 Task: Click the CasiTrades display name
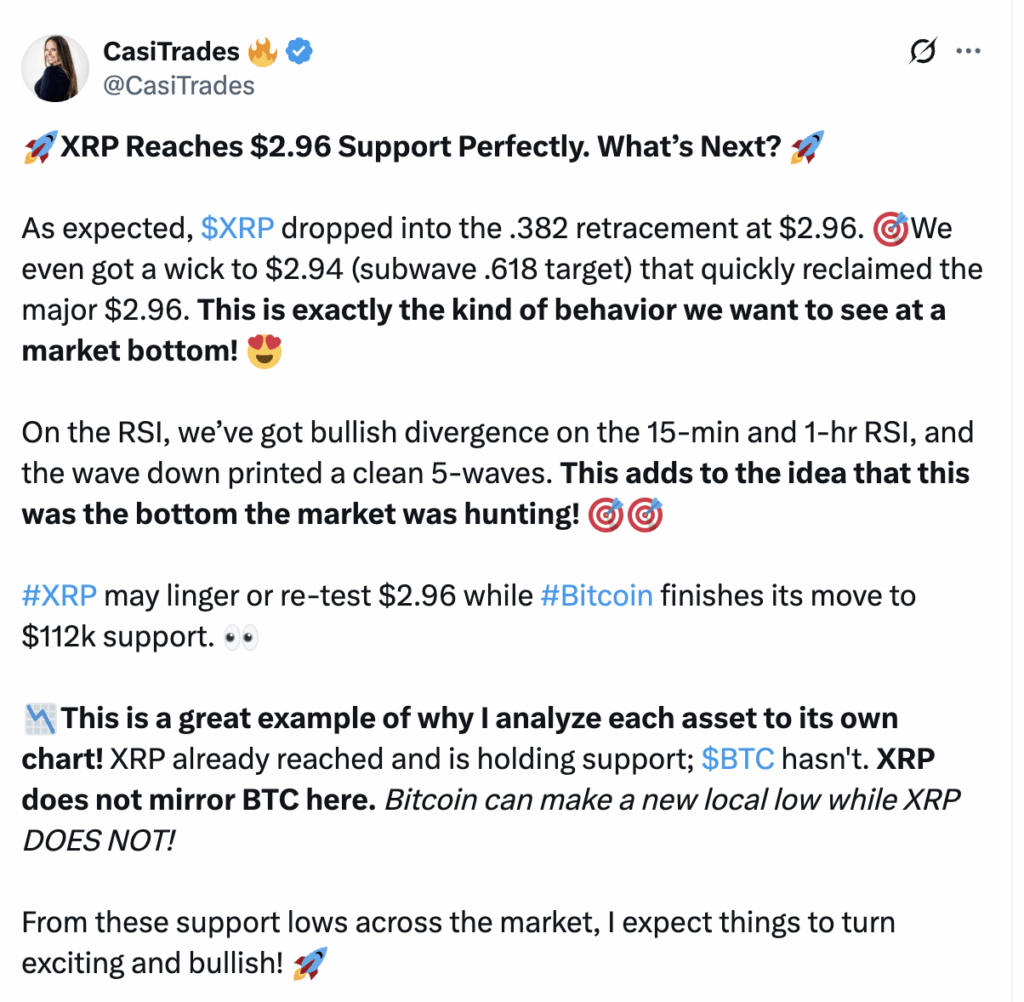point(171,52)
